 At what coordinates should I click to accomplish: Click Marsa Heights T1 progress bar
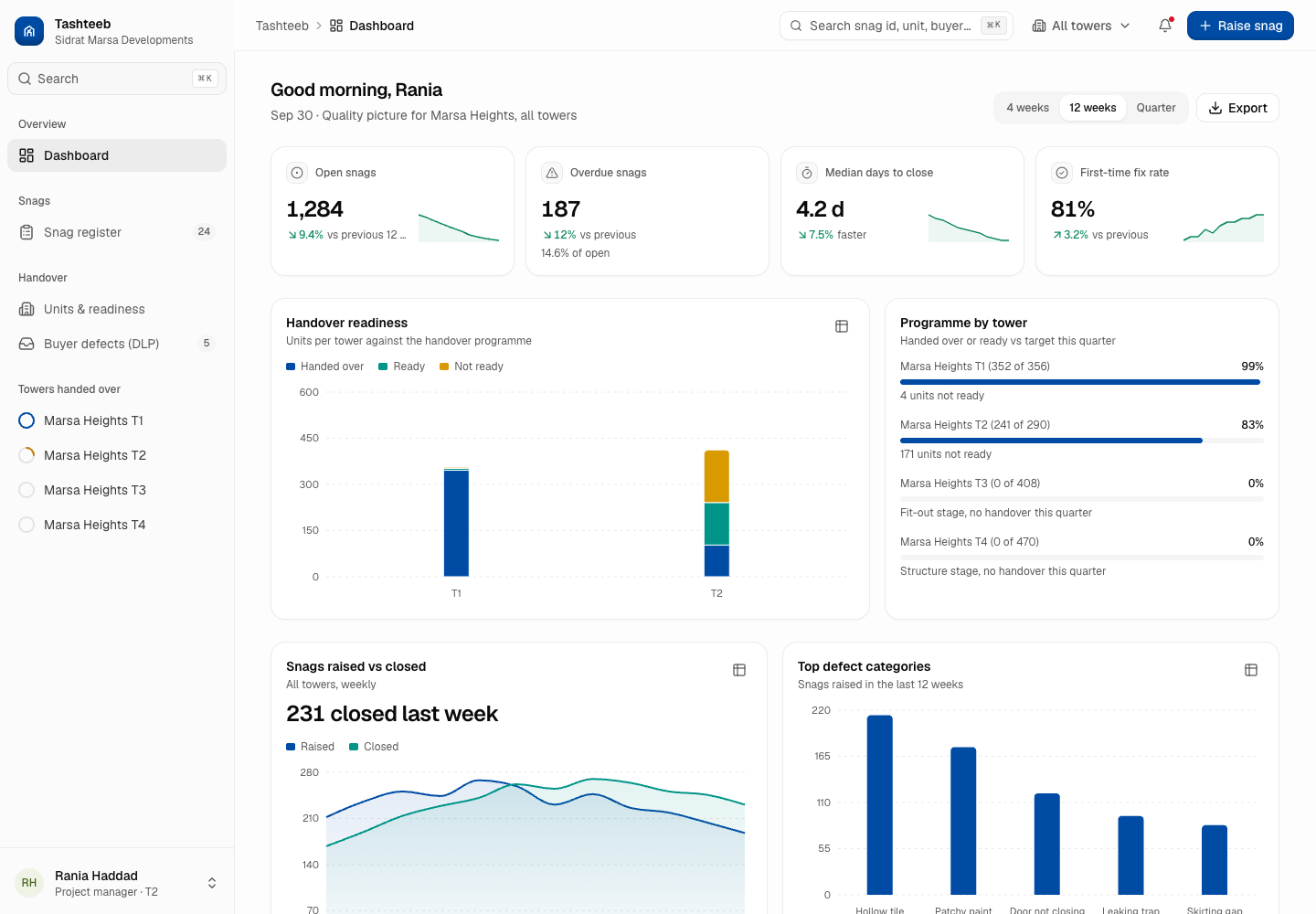point(1082,382)
